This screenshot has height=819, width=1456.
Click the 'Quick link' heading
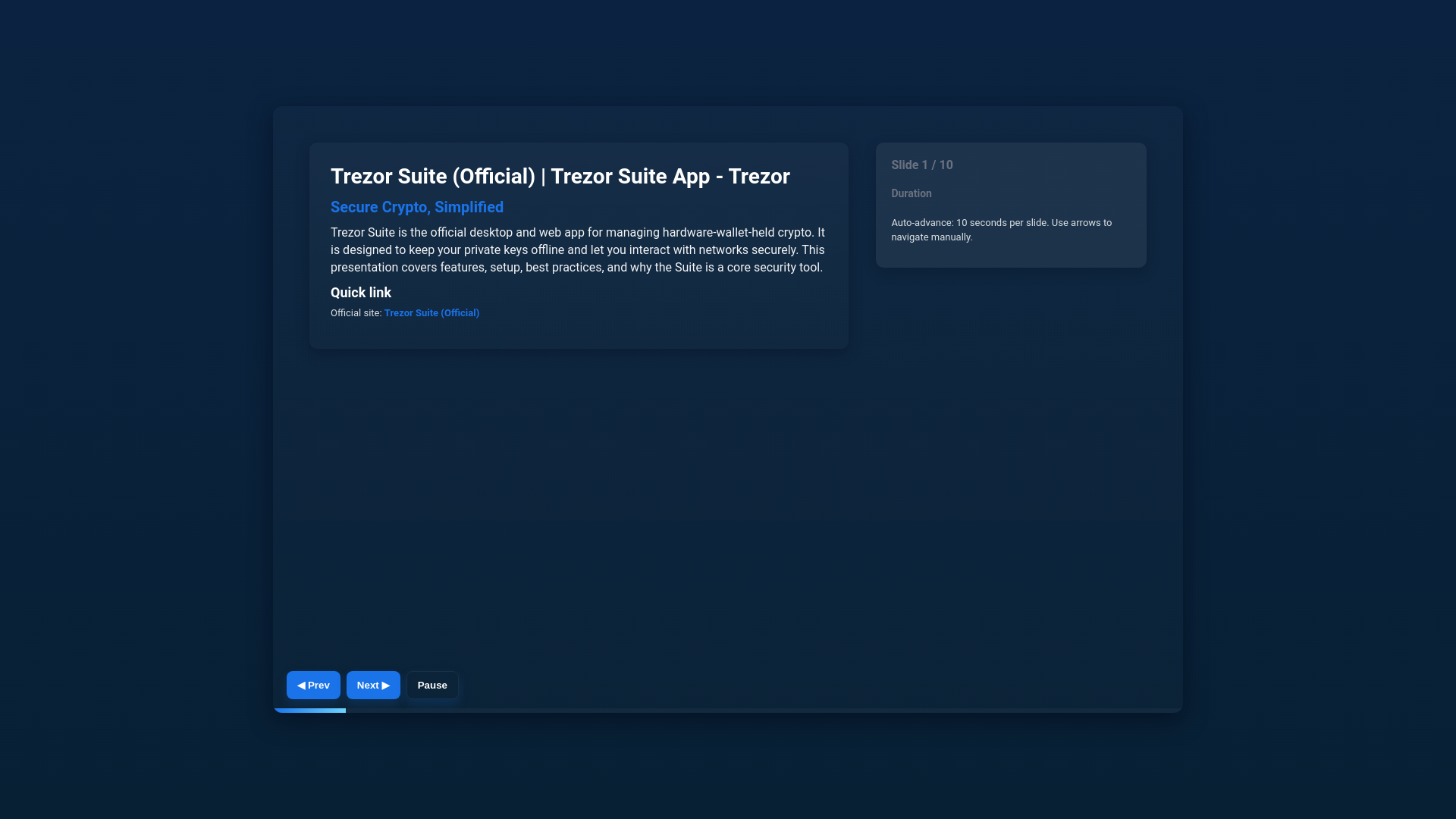coord(361,293)
